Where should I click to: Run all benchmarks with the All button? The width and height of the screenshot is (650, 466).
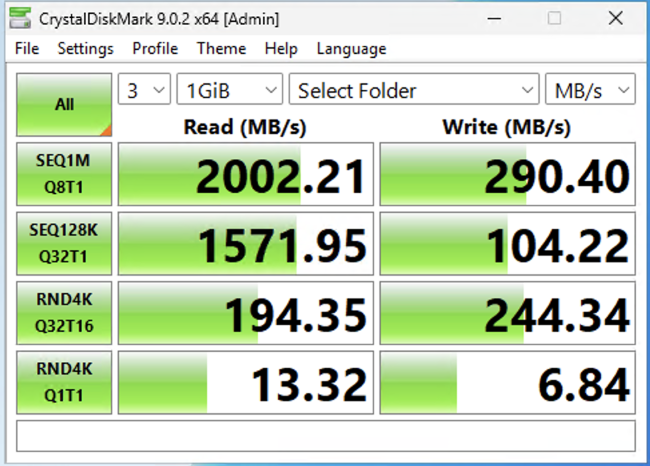[x=64, y=104]
